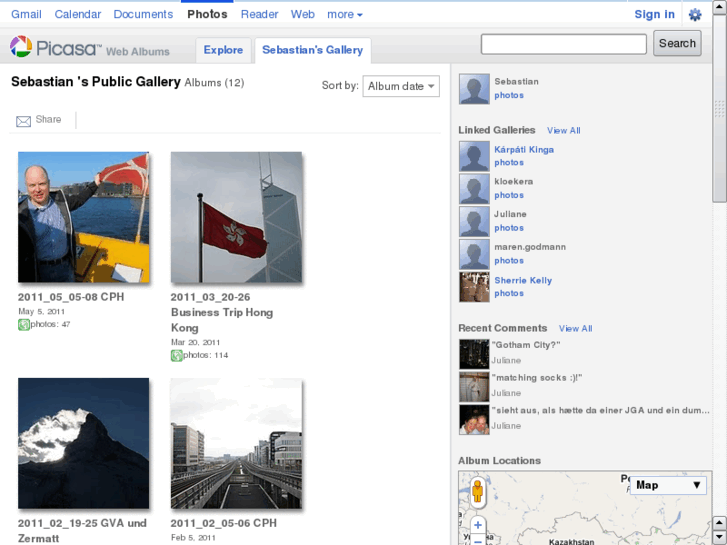This screenshot has width=727, height=545.
Task: Open Reader from the top bar
Action: [260, 14]
